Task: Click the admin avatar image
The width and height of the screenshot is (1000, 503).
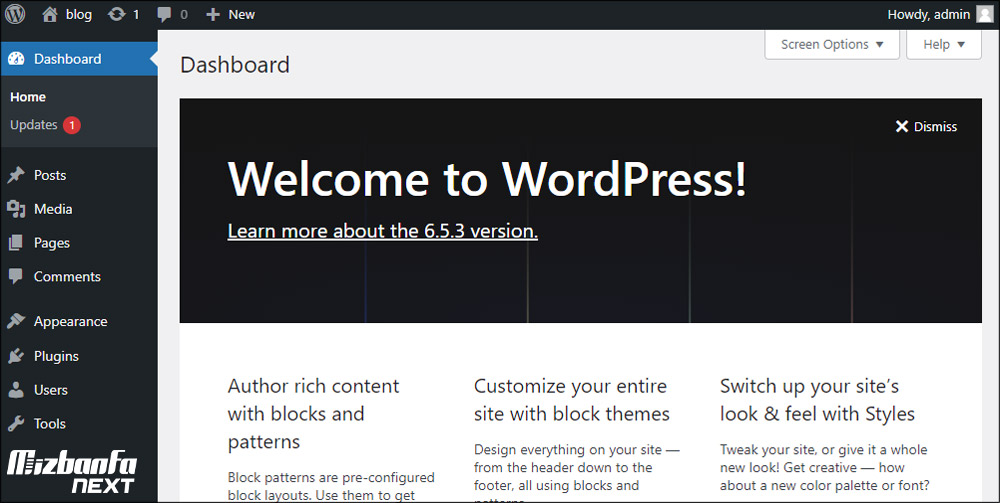Action: coord(985,14)
